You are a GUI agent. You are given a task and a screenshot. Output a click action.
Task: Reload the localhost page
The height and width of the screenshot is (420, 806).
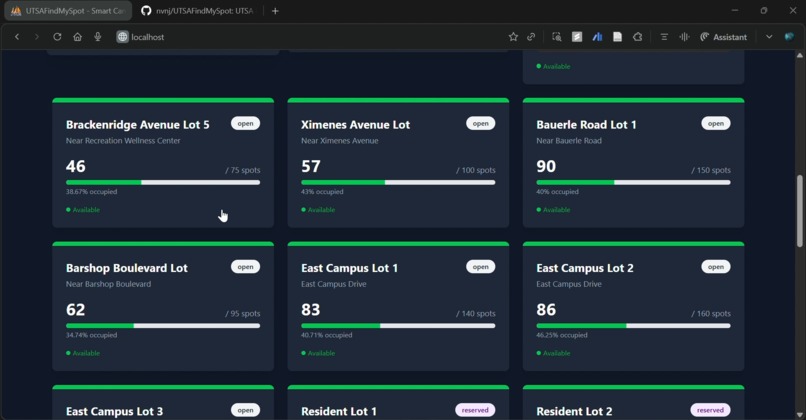click(x=57, y=37)
